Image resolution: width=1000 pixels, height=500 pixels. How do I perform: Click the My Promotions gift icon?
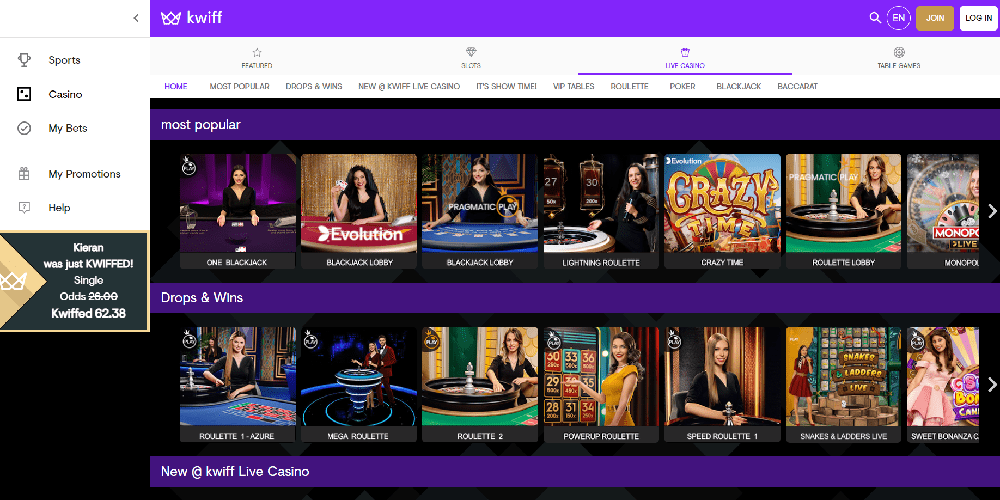(x=25, y=174)
